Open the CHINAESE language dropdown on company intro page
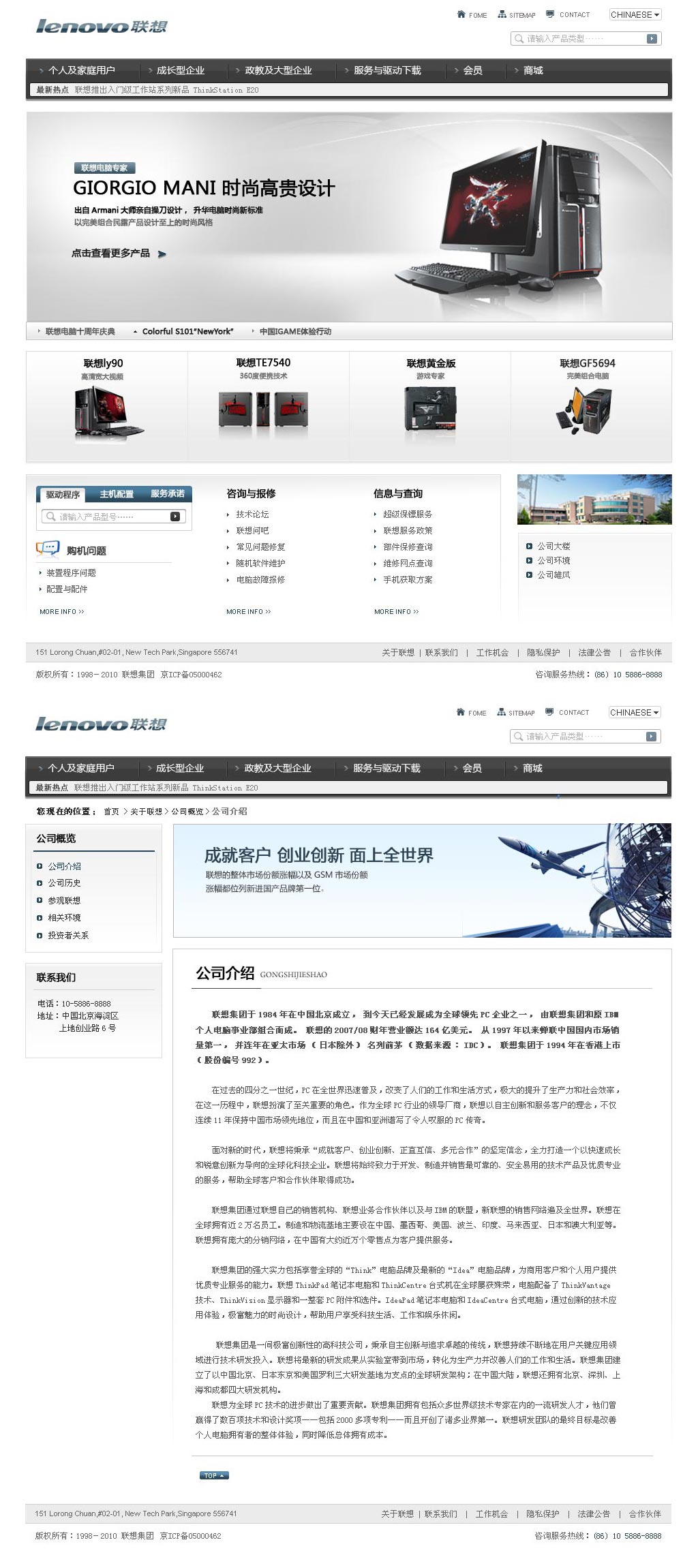The image size is (698, 1568). click(635, 712)
